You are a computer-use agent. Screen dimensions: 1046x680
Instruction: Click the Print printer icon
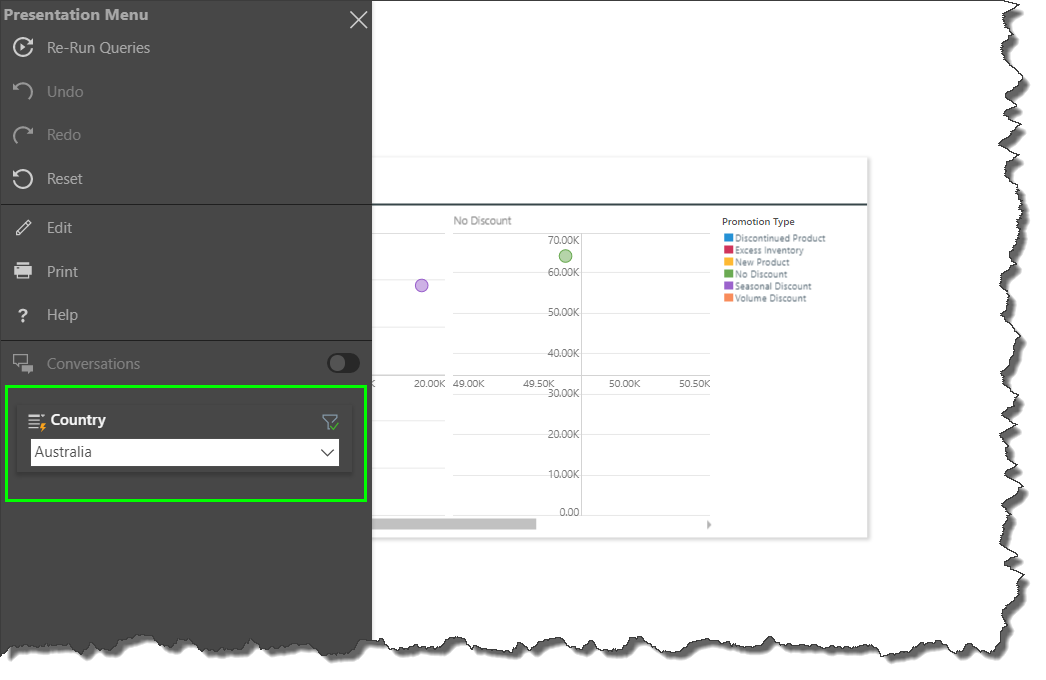click(x=22, y=271)
